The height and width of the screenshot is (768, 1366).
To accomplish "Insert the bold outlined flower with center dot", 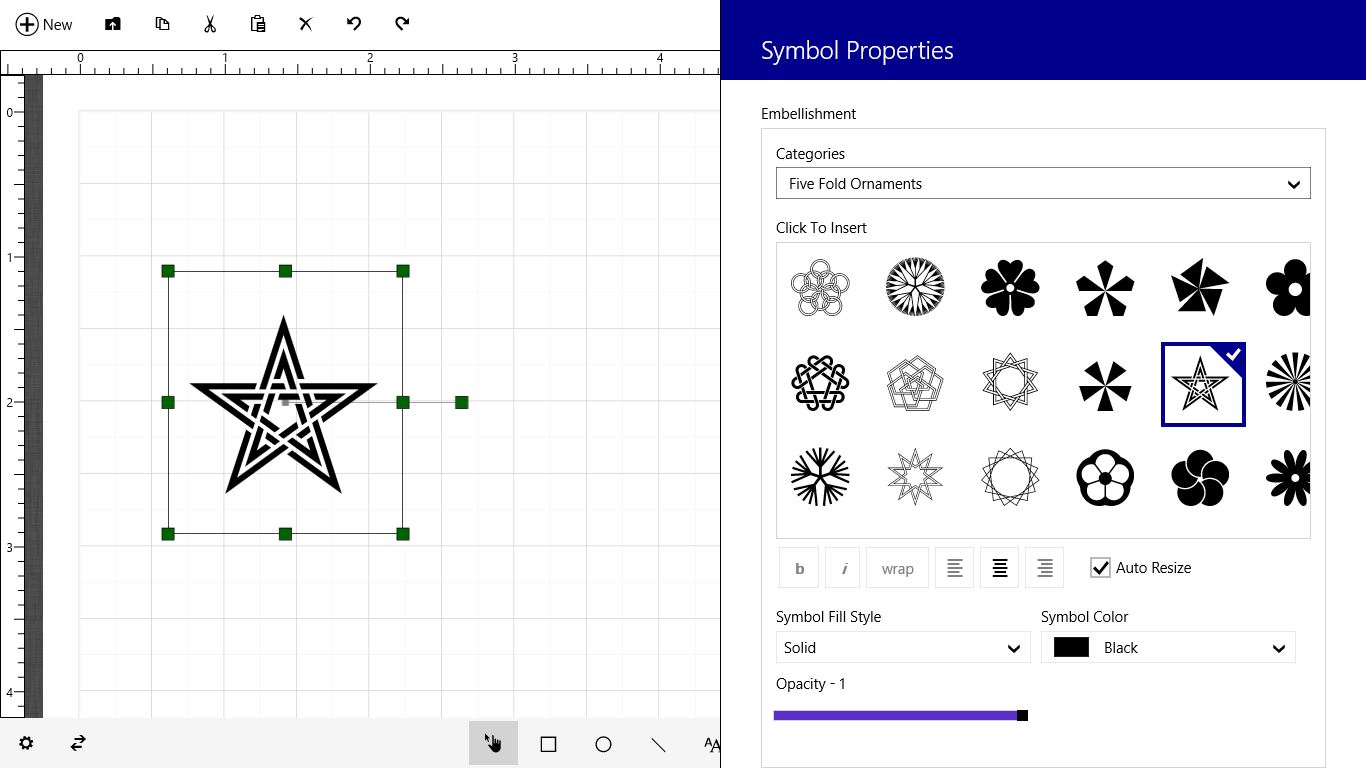I will 1105,477.
